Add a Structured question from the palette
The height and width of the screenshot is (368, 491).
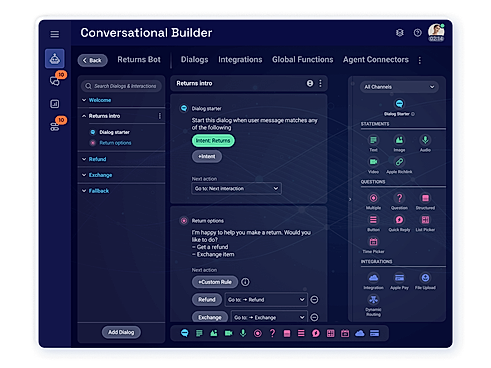pyautogui.click(x=425, y=198)
